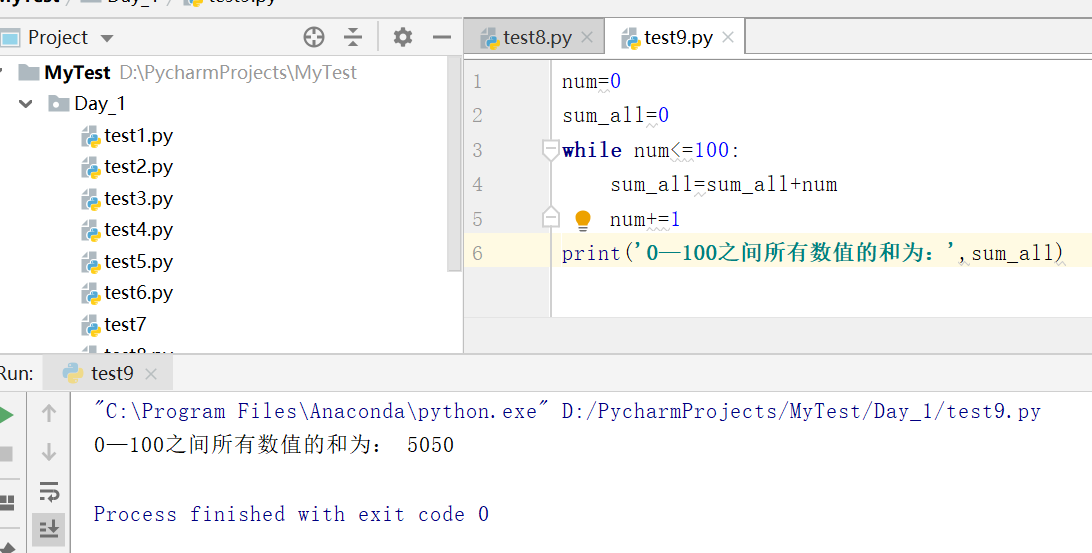1092x553 pixels.
Task: Click the python.exe command line in console
Action: click(x=567, y=412)
